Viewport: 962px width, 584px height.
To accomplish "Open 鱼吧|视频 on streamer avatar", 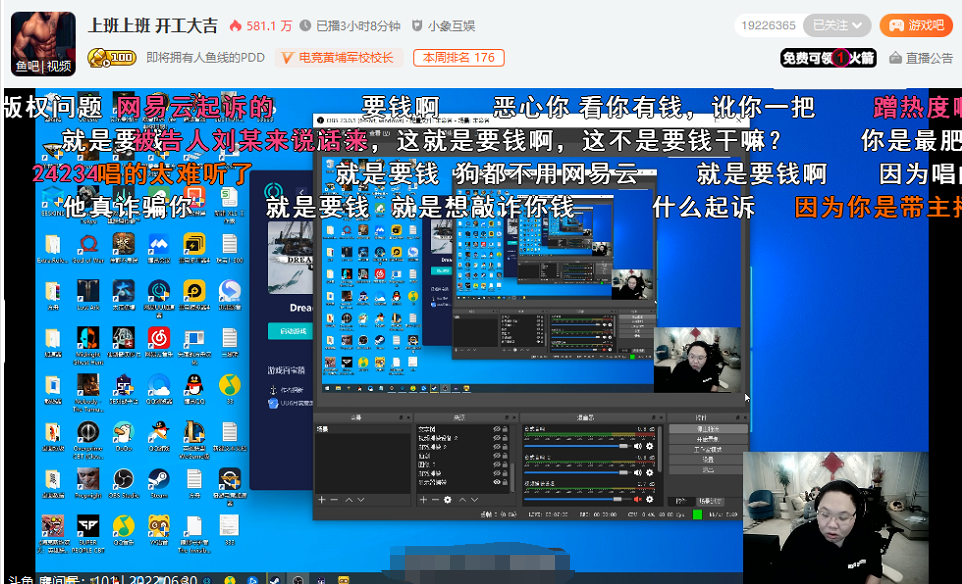I will pyautogui.click(x=43, y=66).
